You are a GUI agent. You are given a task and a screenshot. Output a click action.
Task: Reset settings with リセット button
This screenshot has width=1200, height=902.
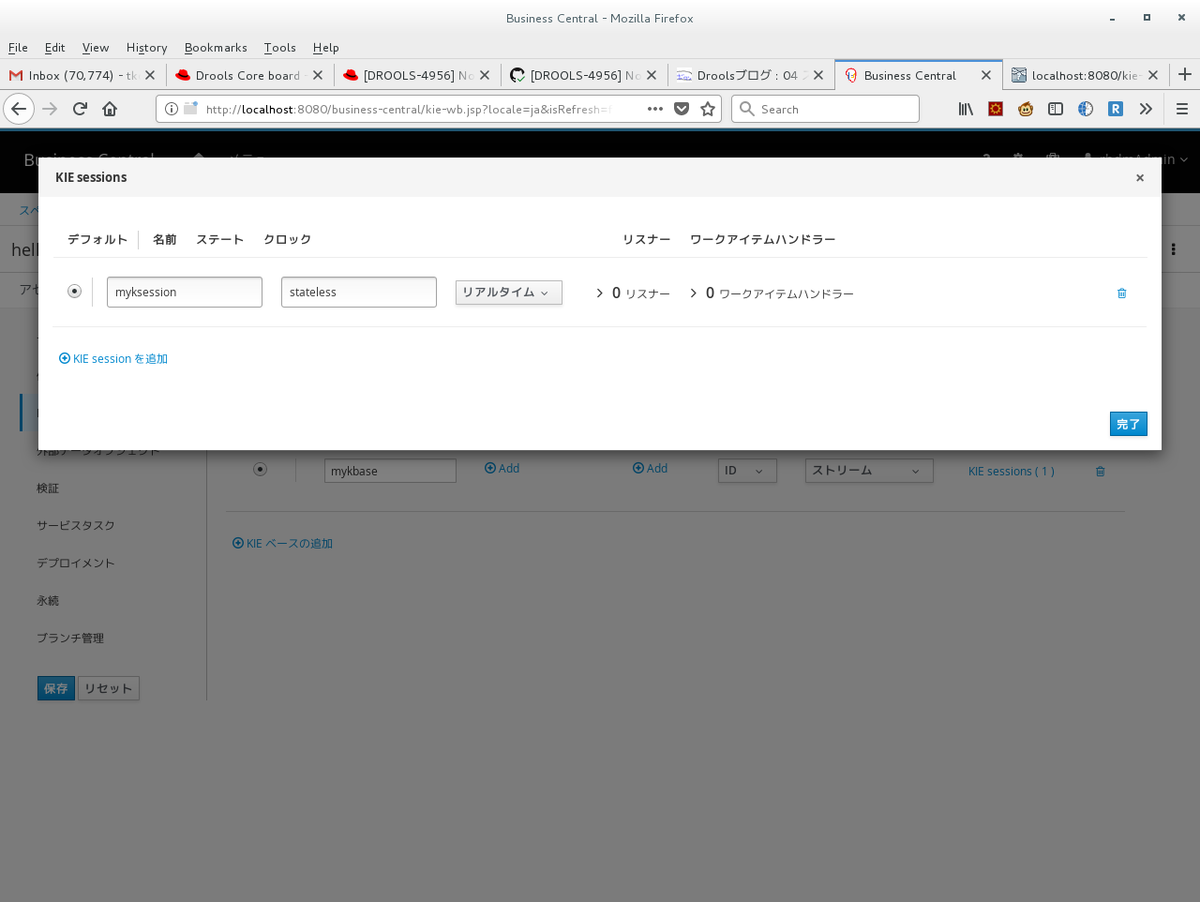pyautogui.click(x=109, y=688)
